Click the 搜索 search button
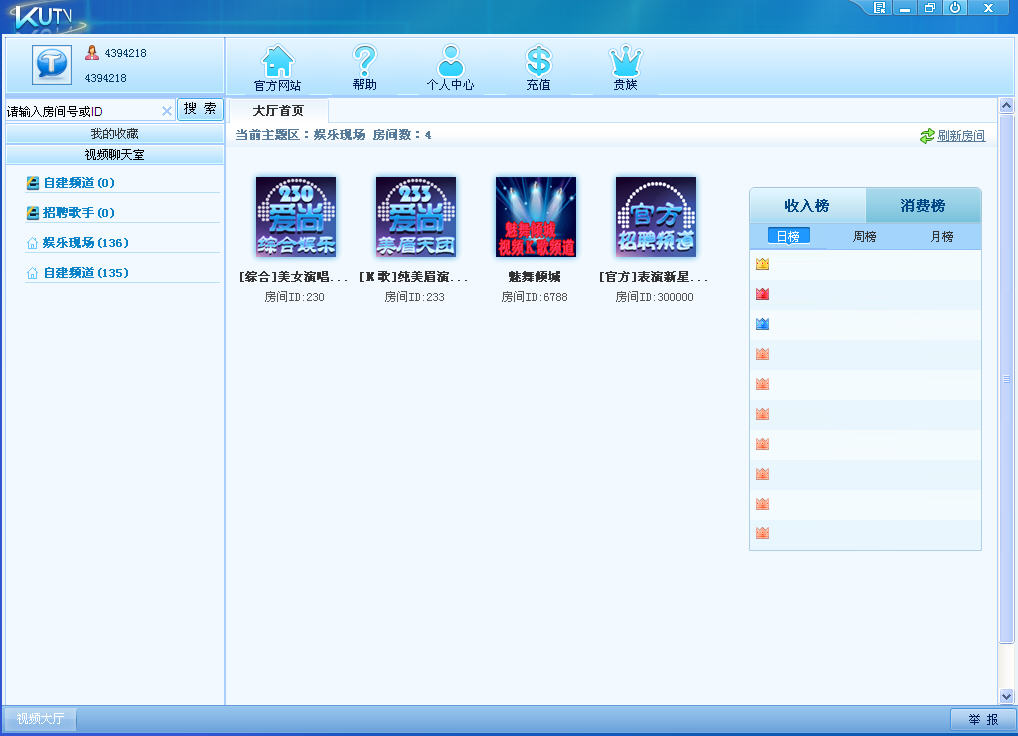 (x=200, y=109)
